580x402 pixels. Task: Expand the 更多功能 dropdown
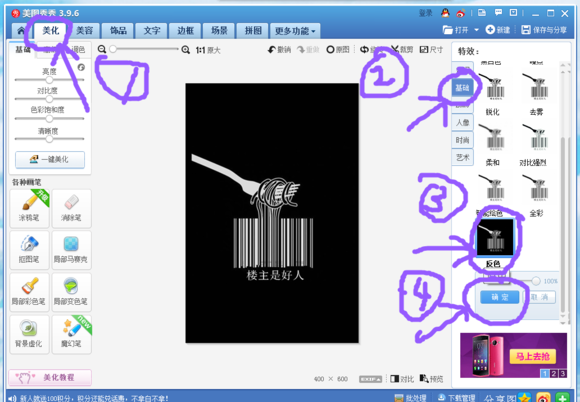[x=295, y=31]
